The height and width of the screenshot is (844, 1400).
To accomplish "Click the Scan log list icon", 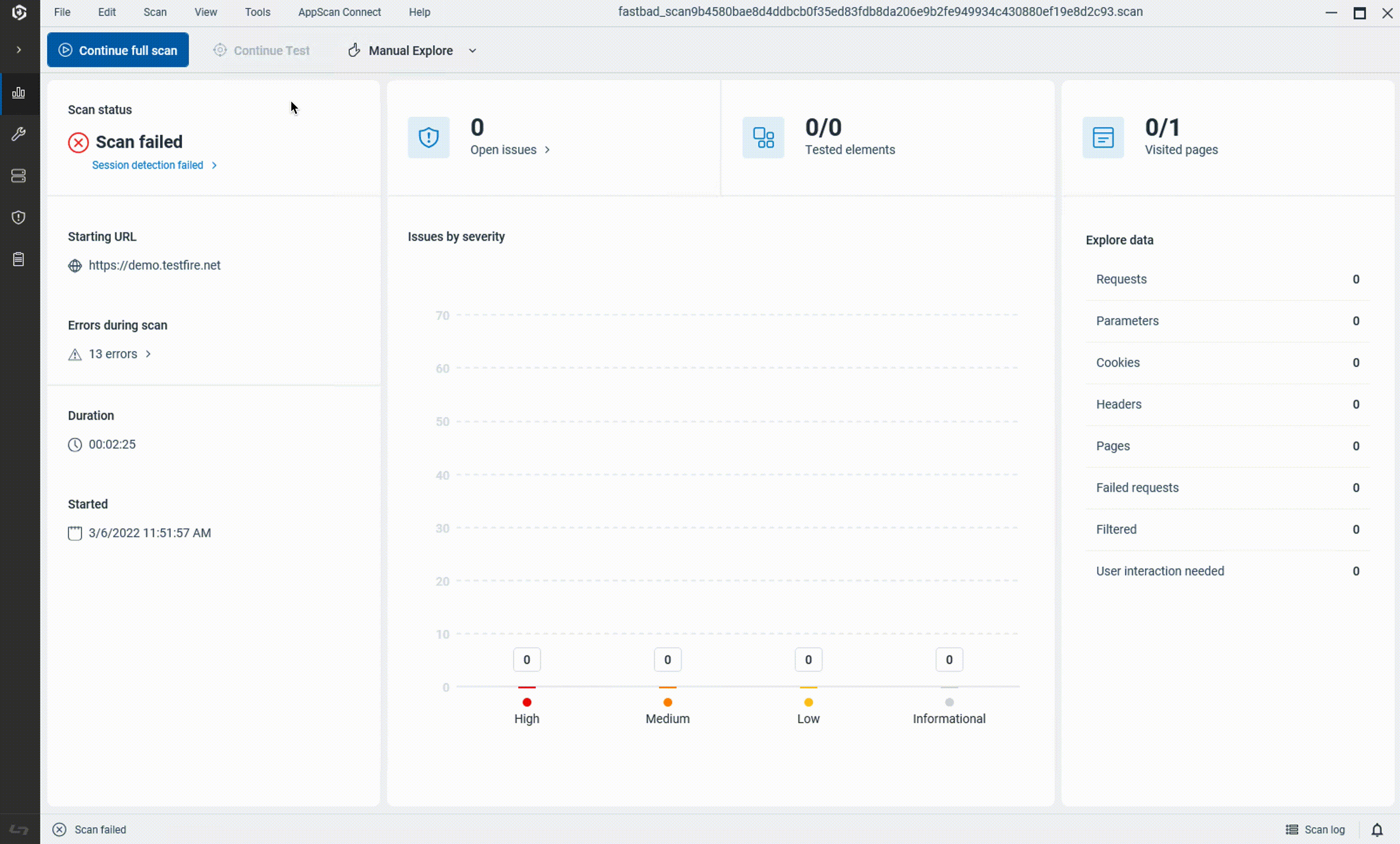I will (x=1291, y=830).
